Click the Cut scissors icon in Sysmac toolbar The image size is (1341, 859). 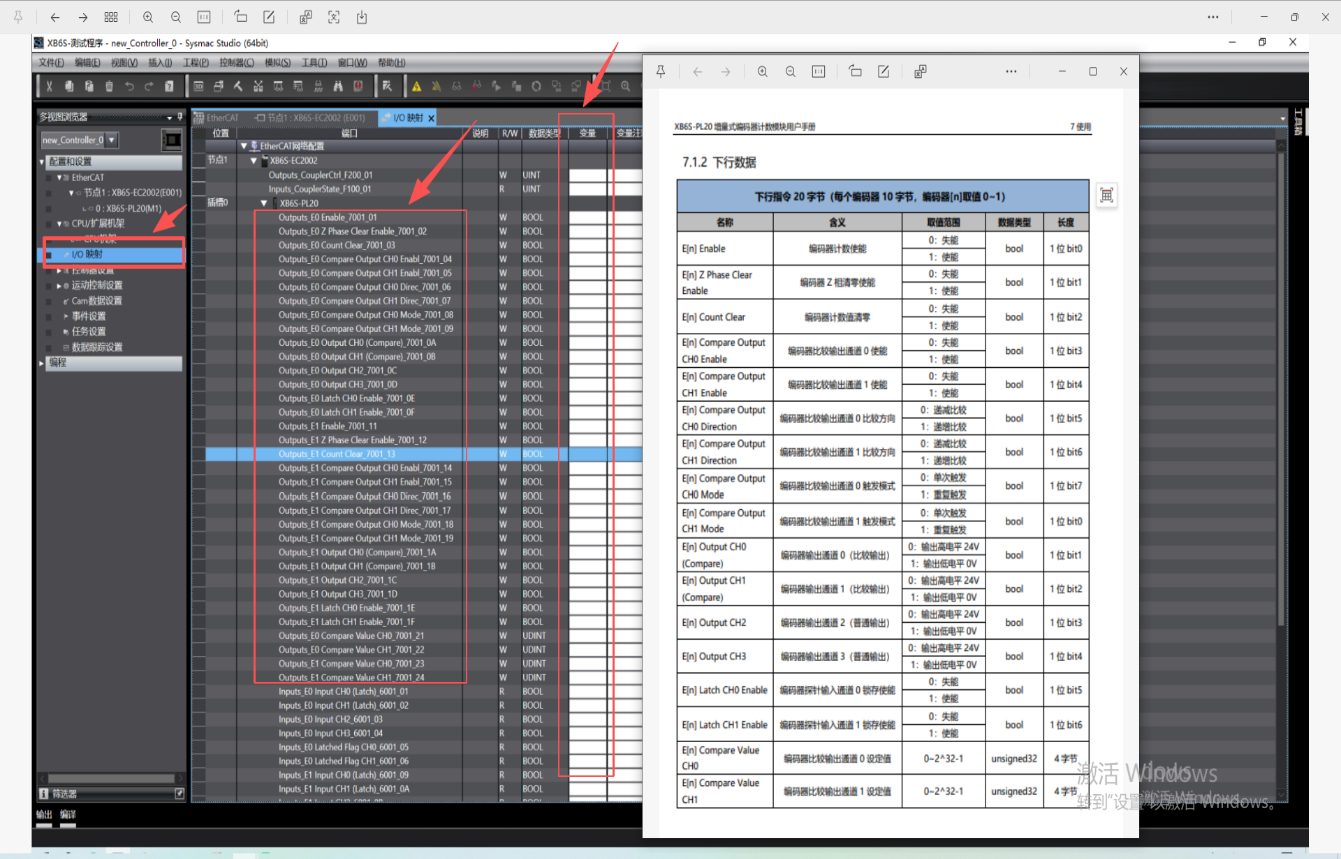click(x=49, y=86)
